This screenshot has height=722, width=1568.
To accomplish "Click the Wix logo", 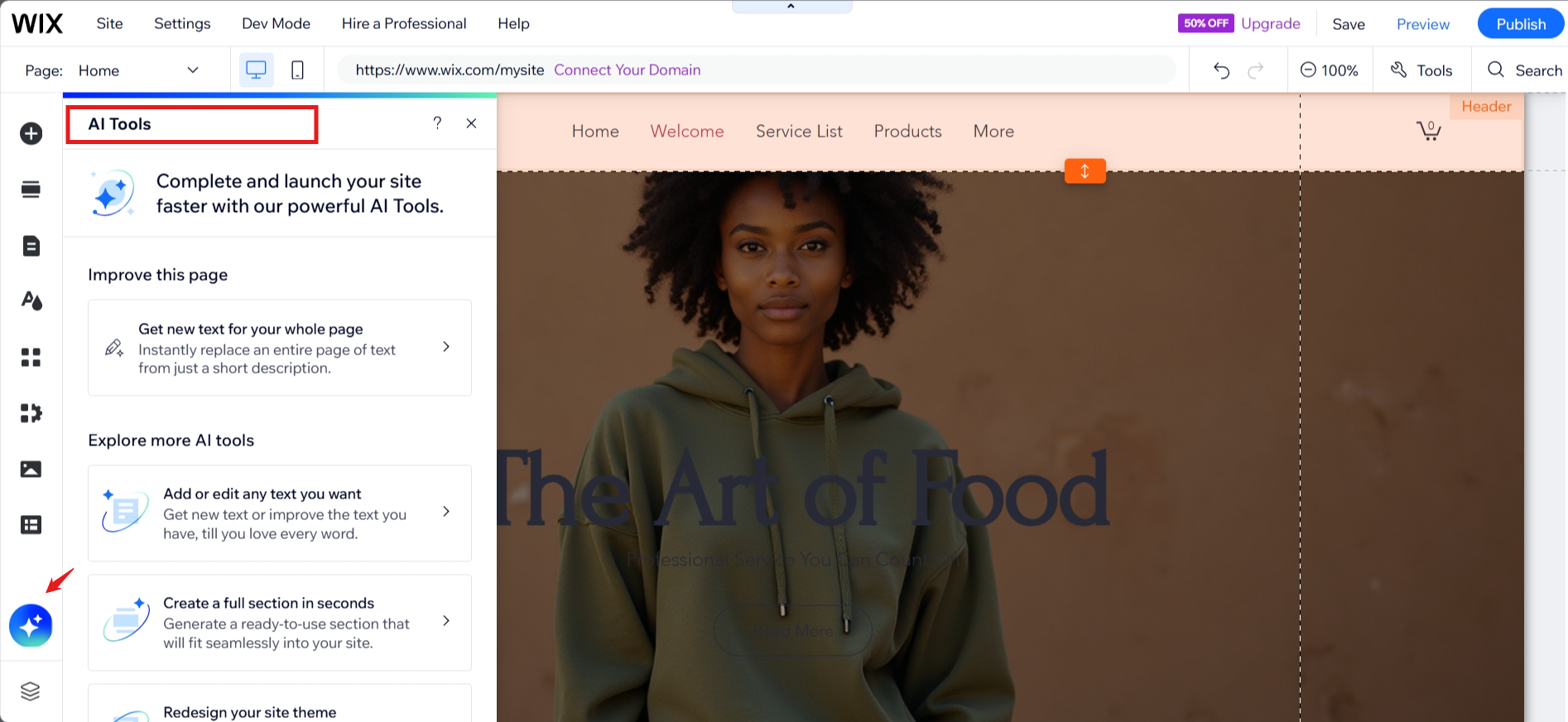I will (x=37, y=24).
